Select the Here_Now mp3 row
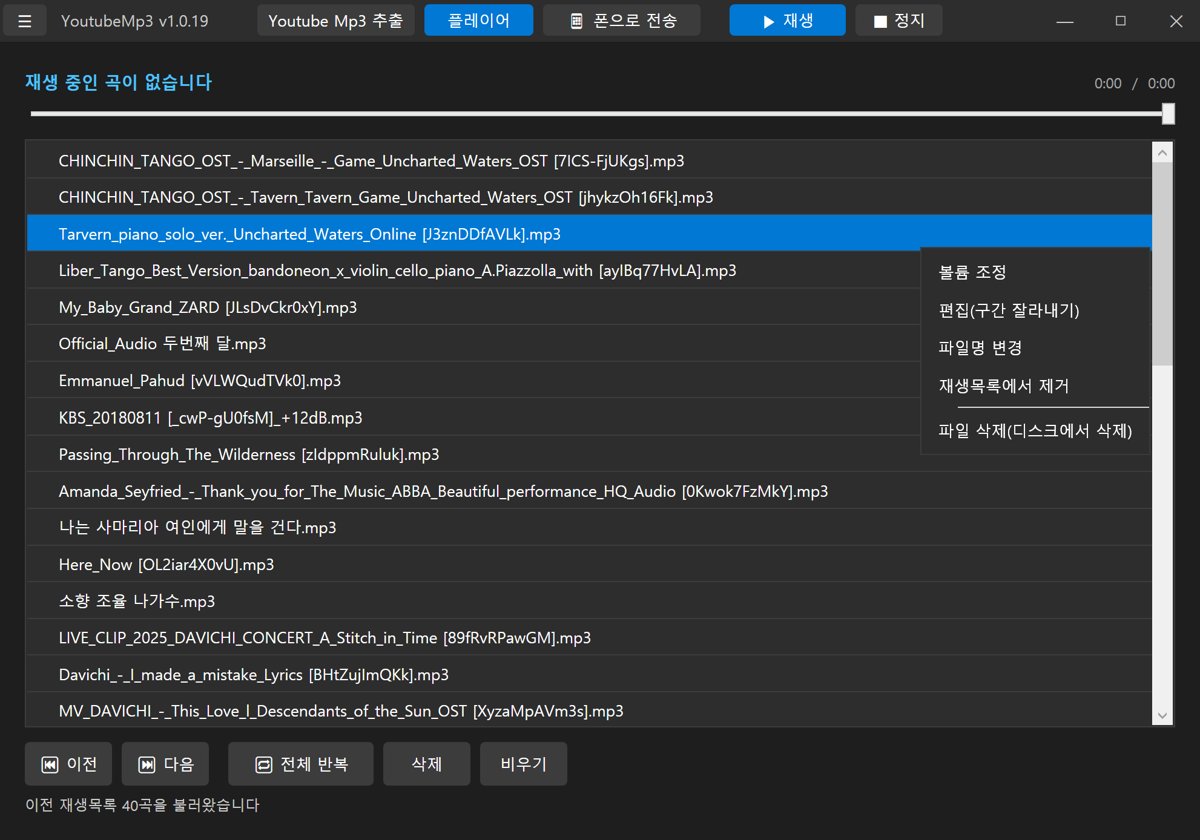The height and width of the screenshot is (840, 1200). pyautogui.click(x=589, y=564)
